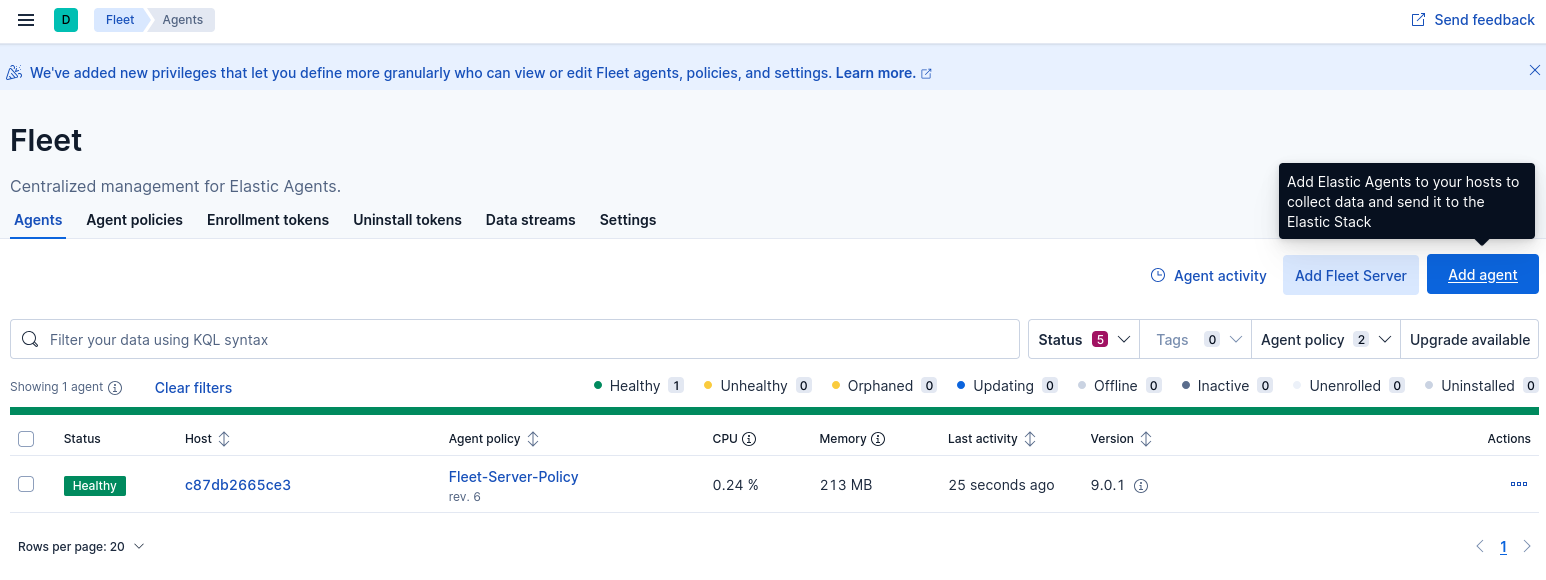
Task: Click the 'rev. 6' policy revision text
Action: (465, 497)
